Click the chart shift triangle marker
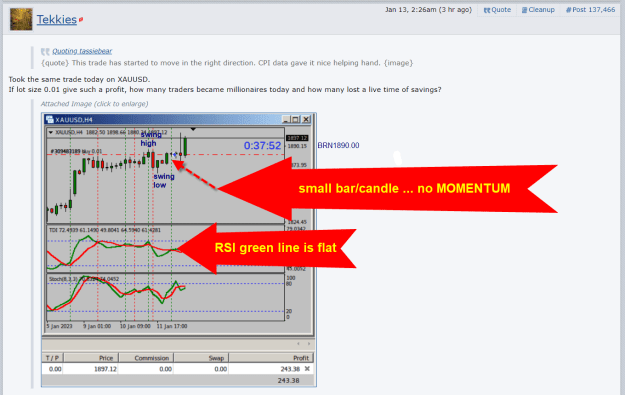Viewport: 625px width, 395px height. point(193,130)
